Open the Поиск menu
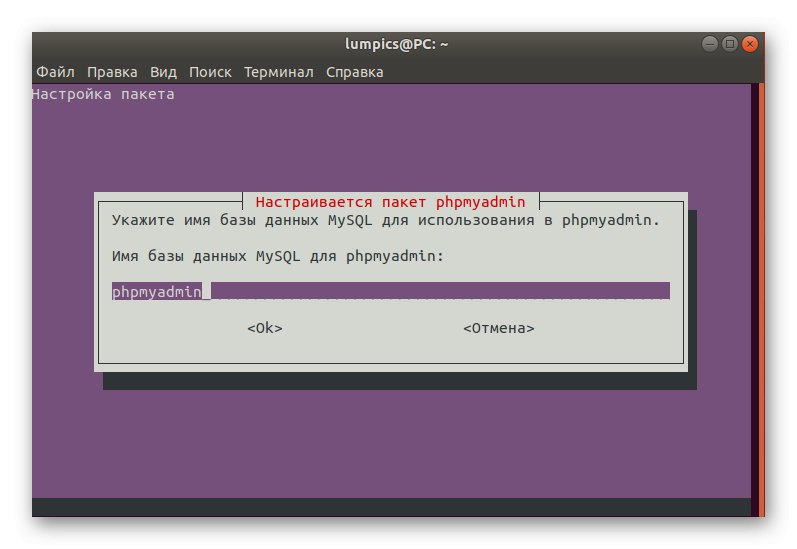The image size is (797, 549). (x=210, y=72)
